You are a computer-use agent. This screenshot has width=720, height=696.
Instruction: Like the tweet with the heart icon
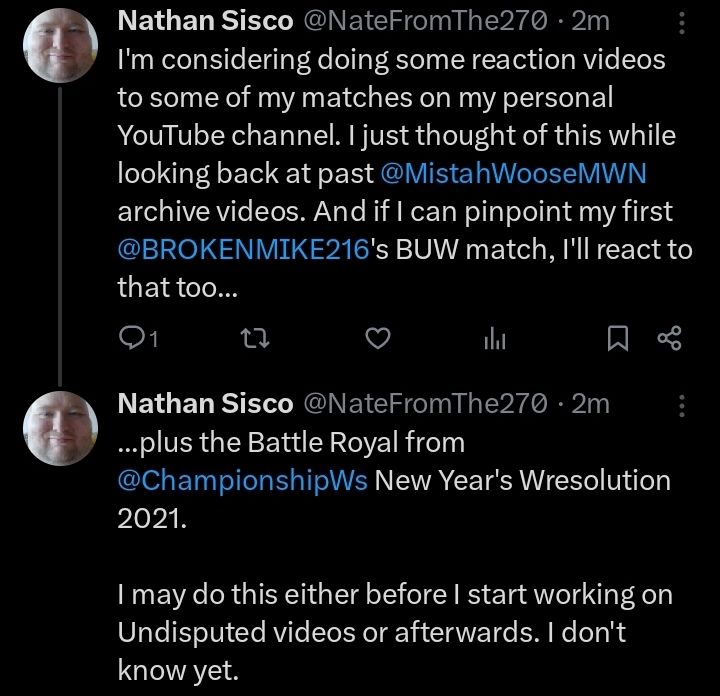[x=375, y=340]
